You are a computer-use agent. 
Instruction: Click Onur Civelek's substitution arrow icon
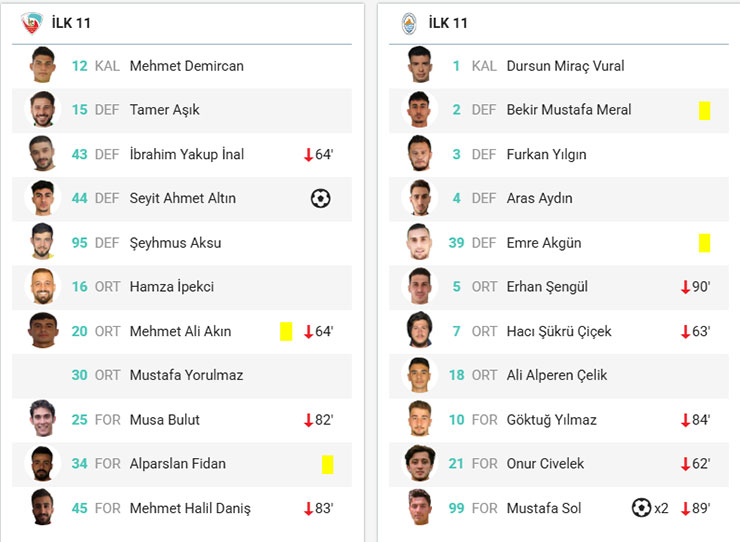click(x=685, y=464)
